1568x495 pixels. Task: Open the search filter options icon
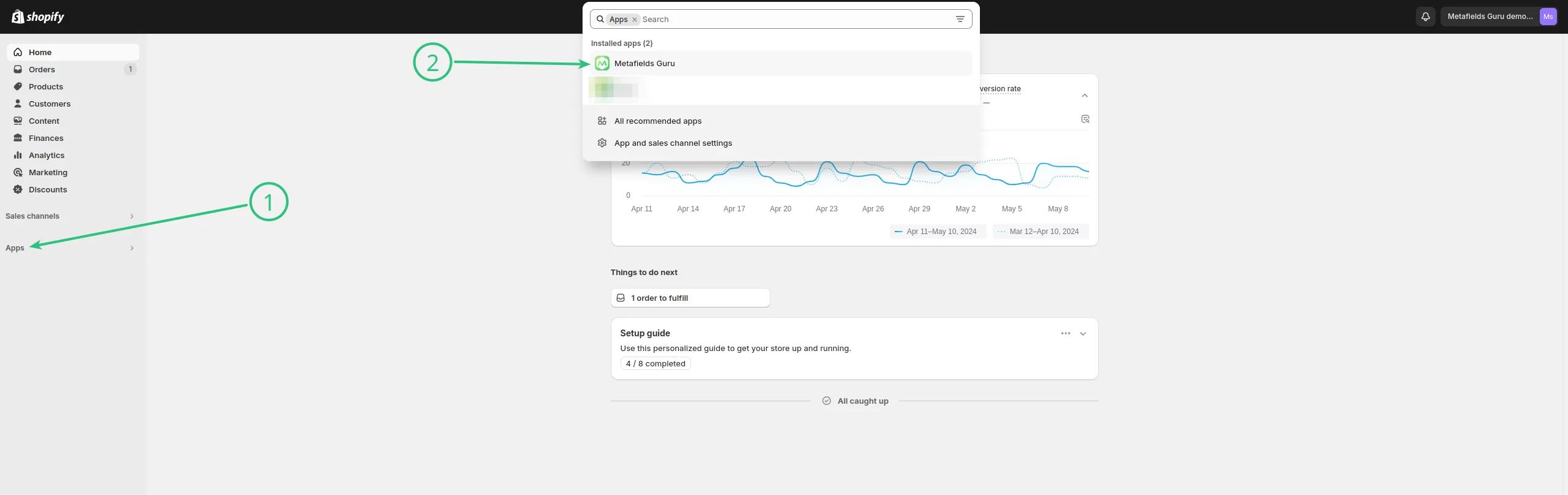point(960,19)
